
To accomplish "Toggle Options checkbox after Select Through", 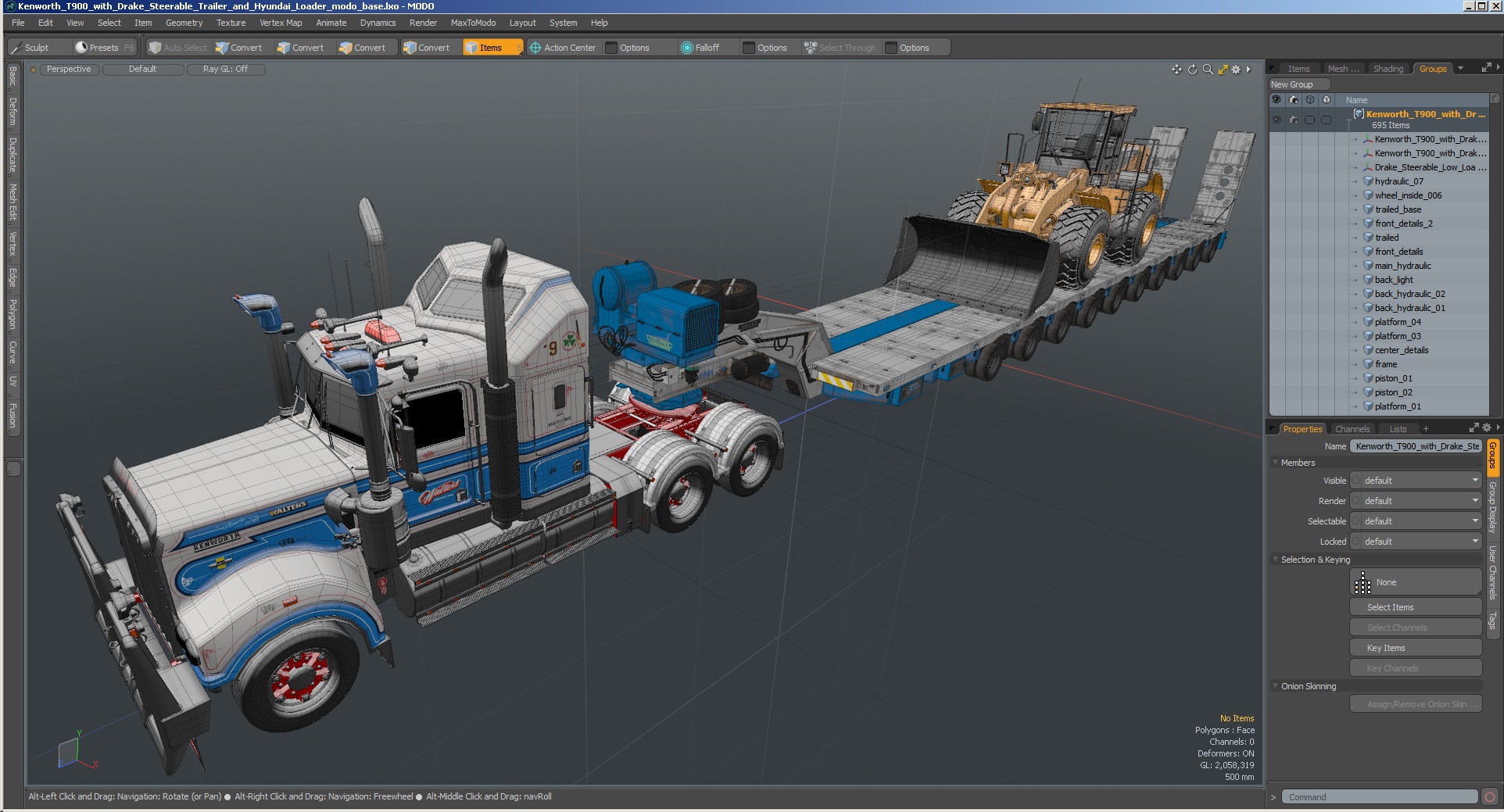I will 891,48.
